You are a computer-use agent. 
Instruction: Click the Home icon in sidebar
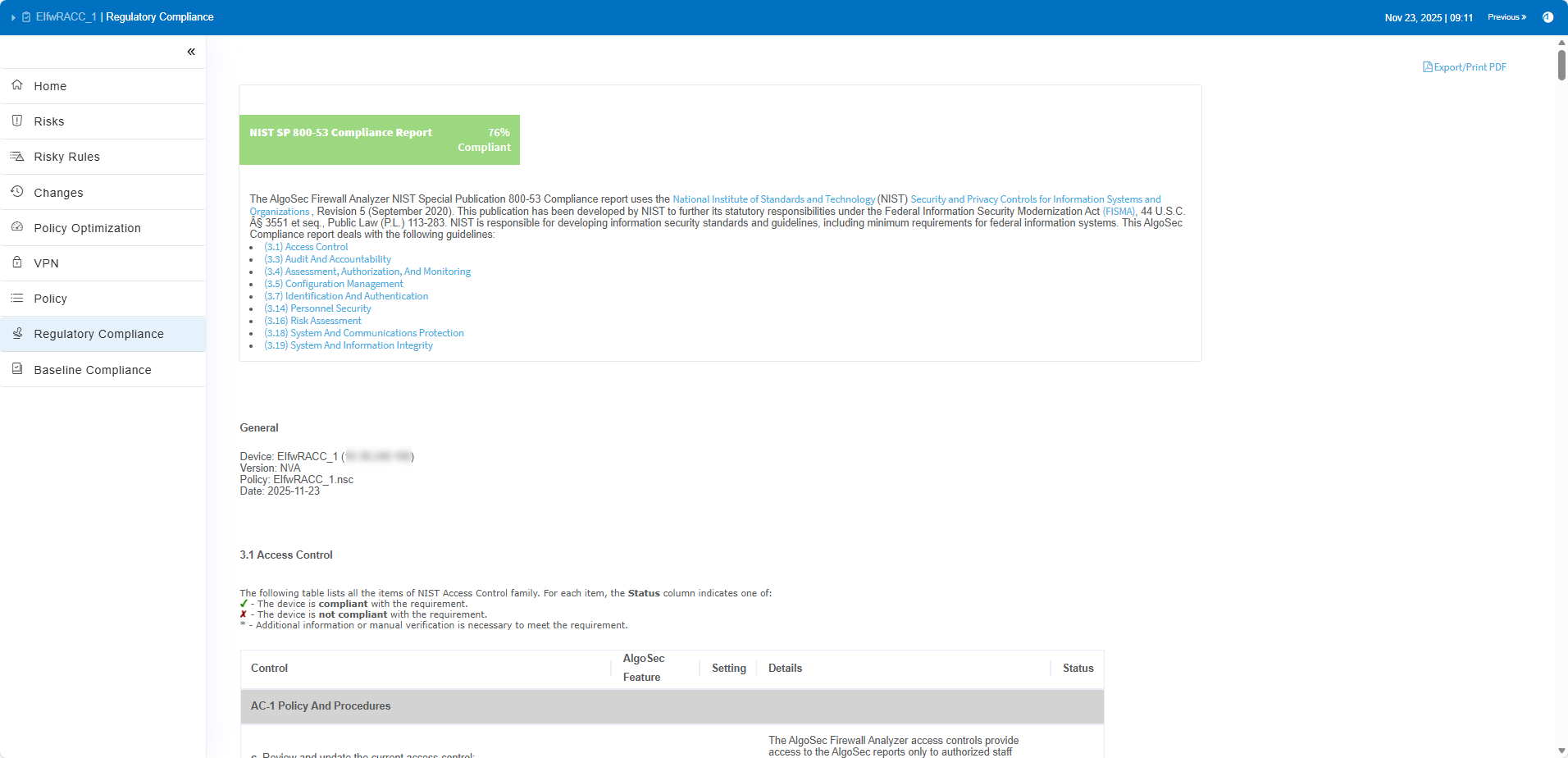point(17,85)
